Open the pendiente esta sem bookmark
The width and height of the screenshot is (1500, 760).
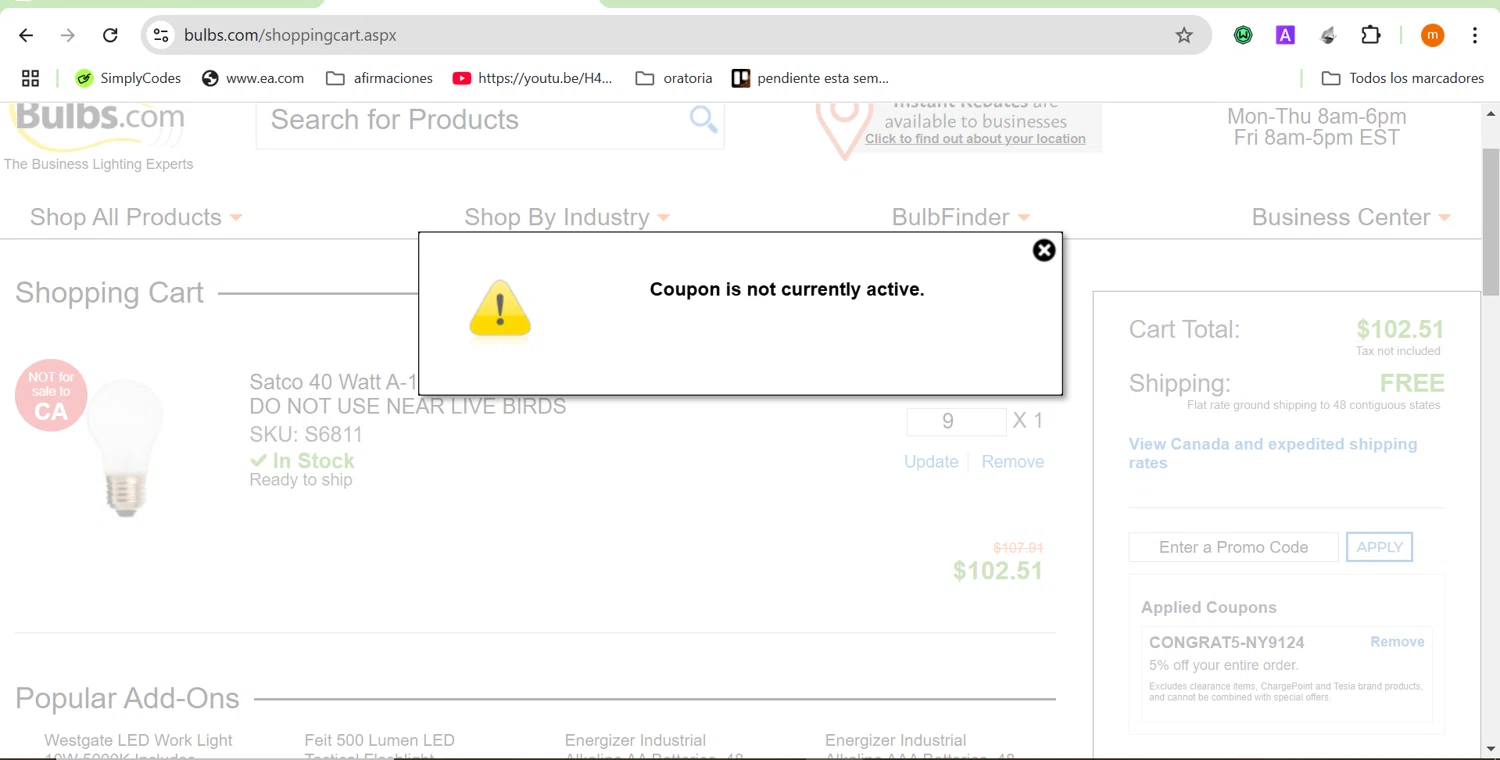(810, 78)
